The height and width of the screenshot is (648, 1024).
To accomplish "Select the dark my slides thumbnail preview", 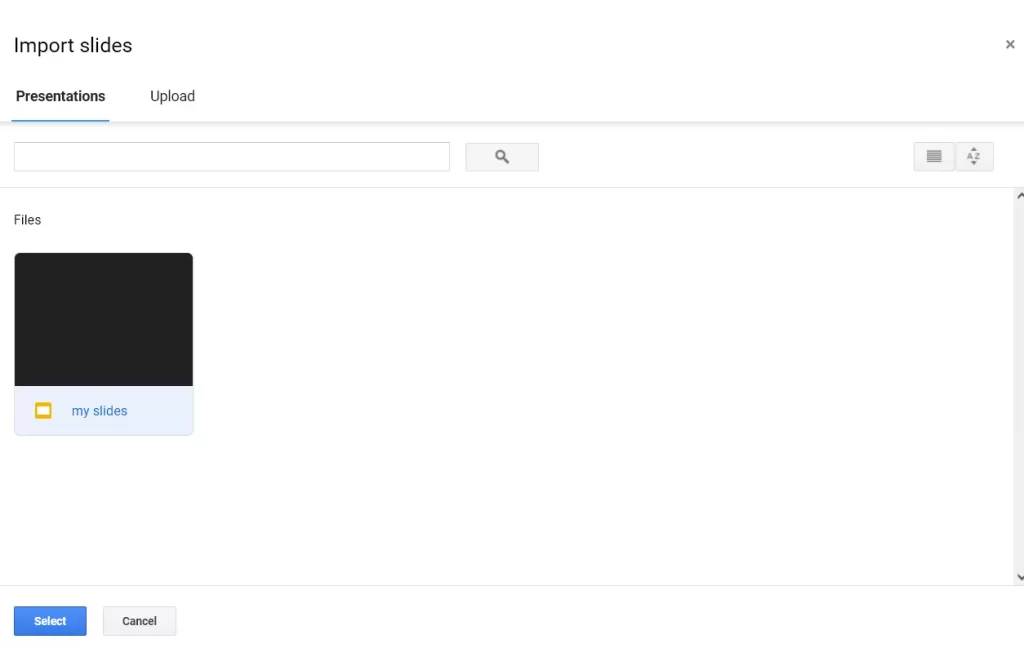I will point(104,319).
